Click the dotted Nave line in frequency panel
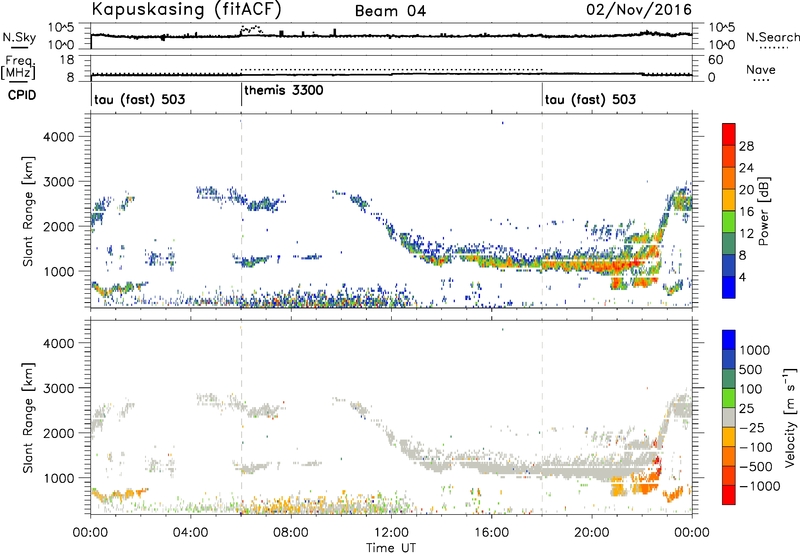This screenshot has height=554, width=800. [391, 69]
